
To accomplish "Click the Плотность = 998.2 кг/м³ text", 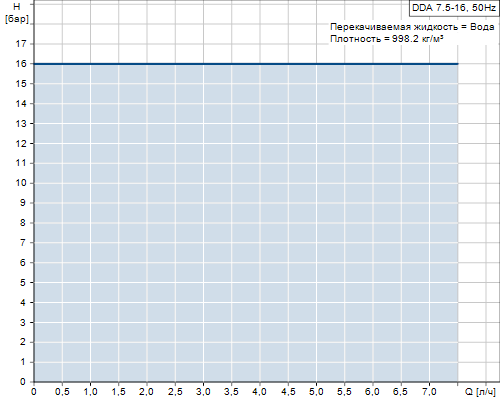I will (x=387, y=39).
